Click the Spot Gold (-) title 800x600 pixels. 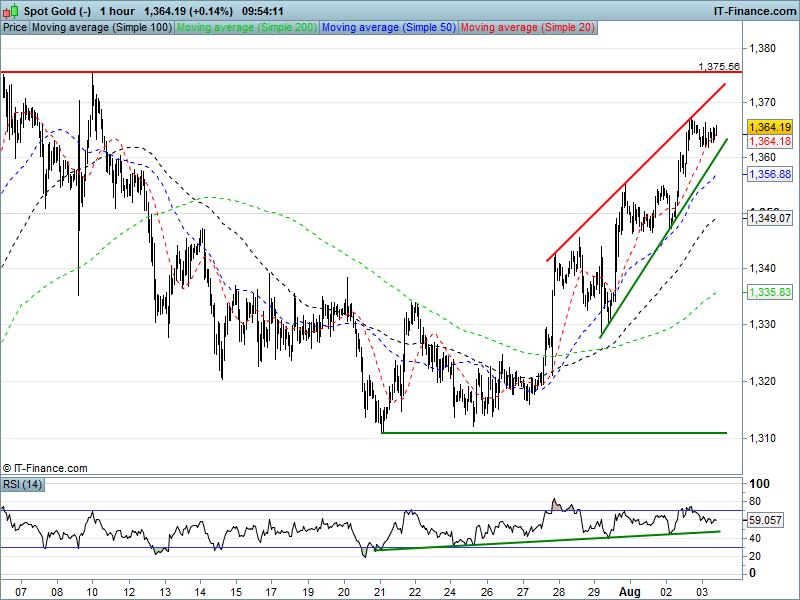[57, 11]
